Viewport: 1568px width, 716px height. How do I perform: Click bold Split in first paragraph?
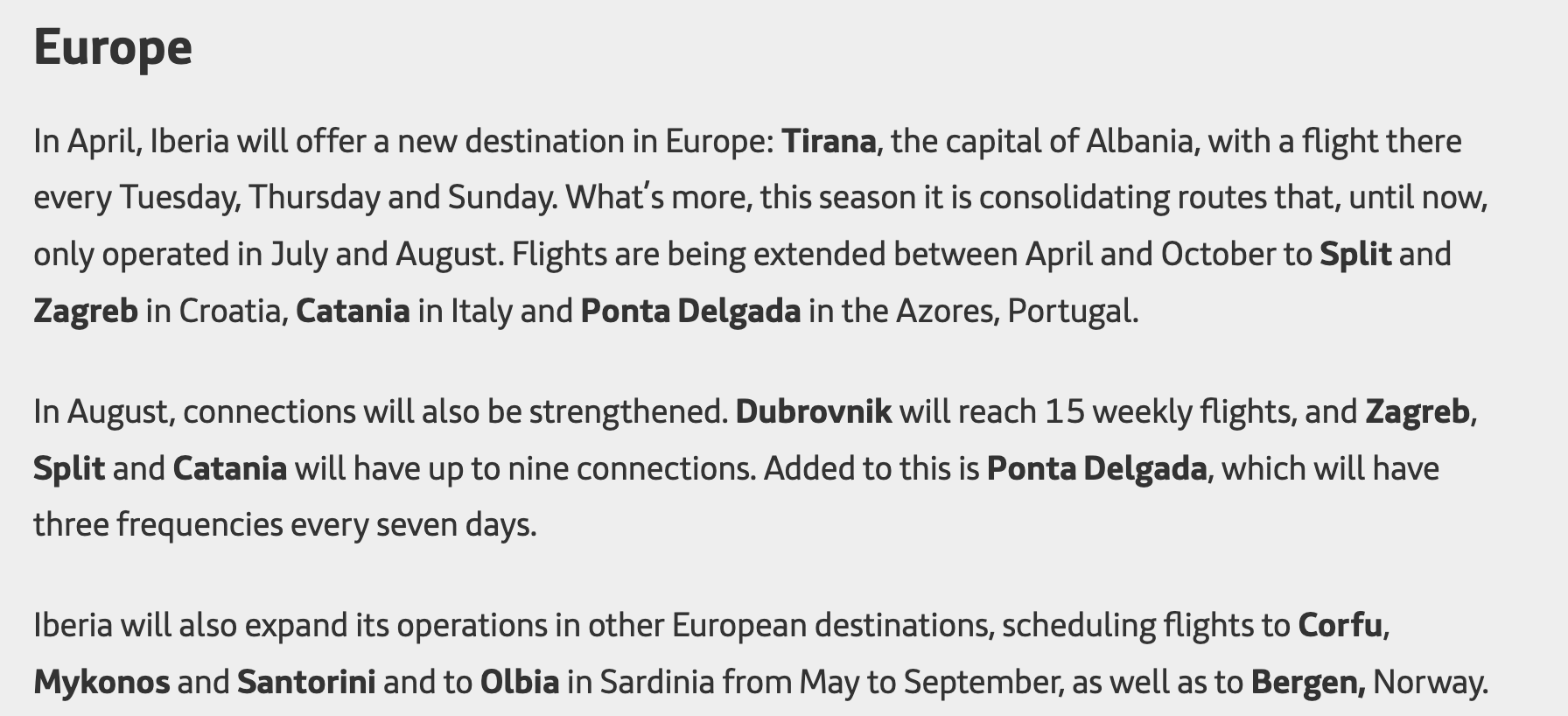1355,254
